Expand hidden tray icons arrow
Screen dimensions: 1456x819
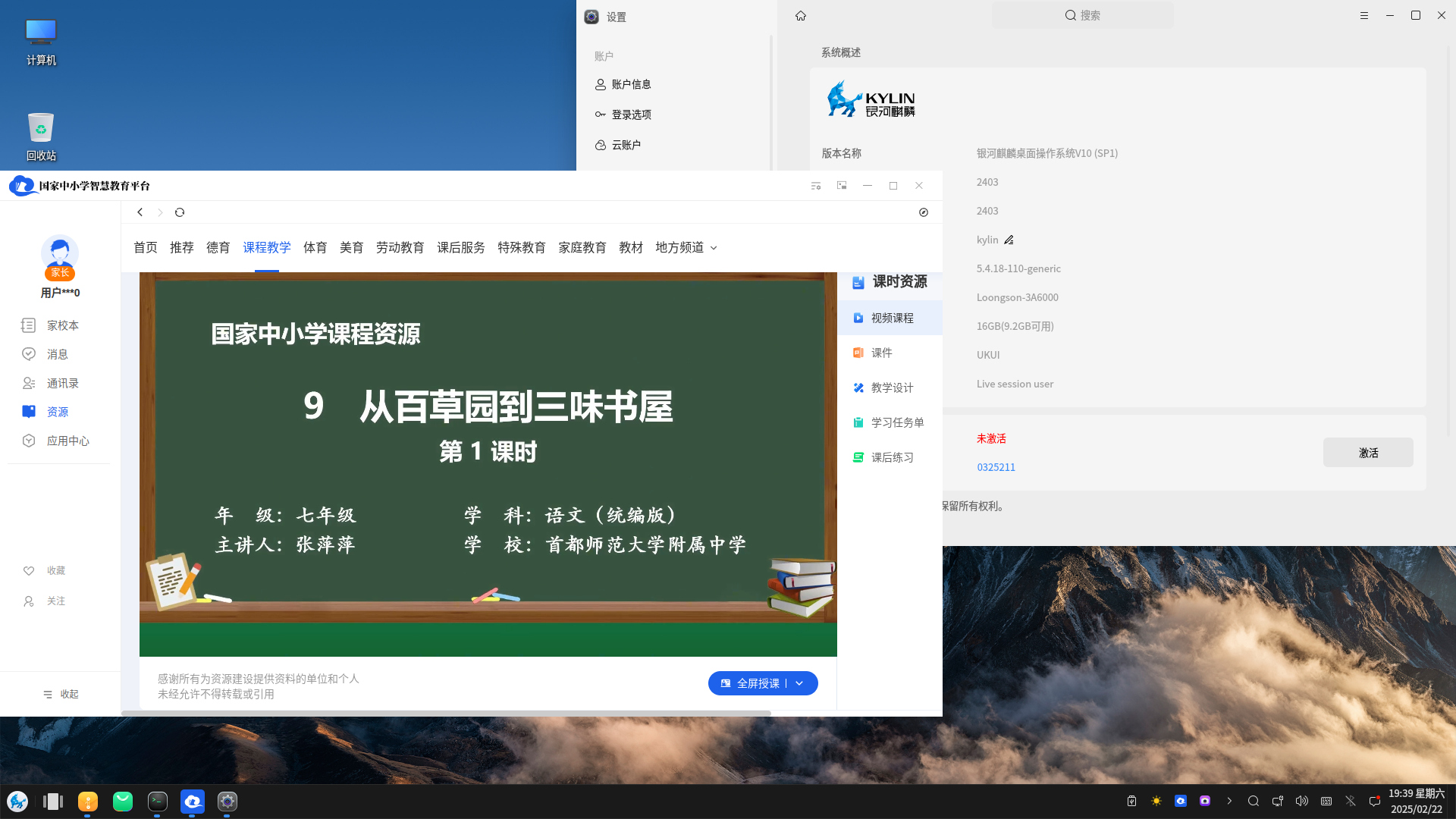pyautogui.click(x=1229, y=801)
